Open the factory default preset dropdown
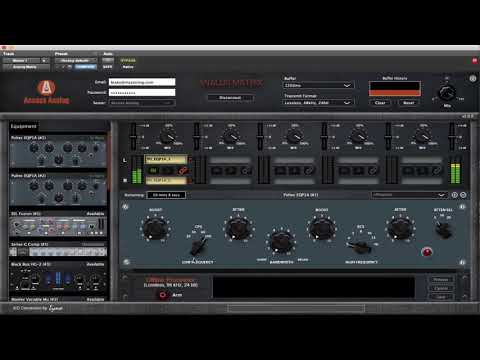This screenshot has width=480, height=360. [x=76, y=60]
